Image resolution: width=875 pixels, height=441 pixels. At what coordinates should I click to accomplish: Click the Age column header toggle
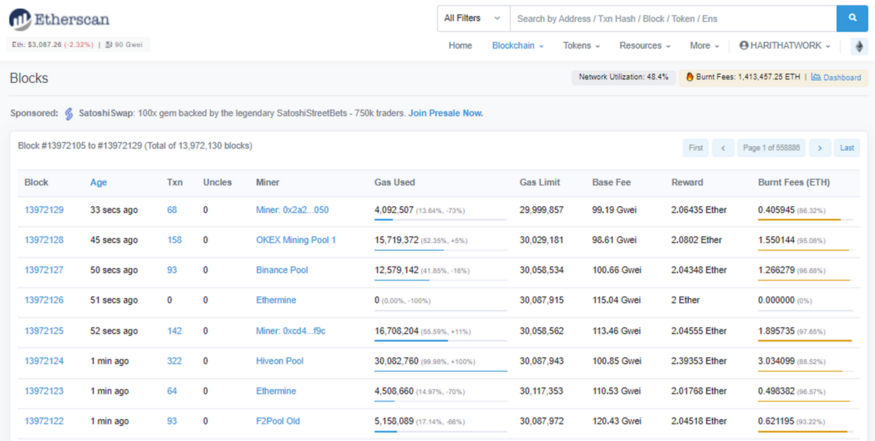click(99, 183)
